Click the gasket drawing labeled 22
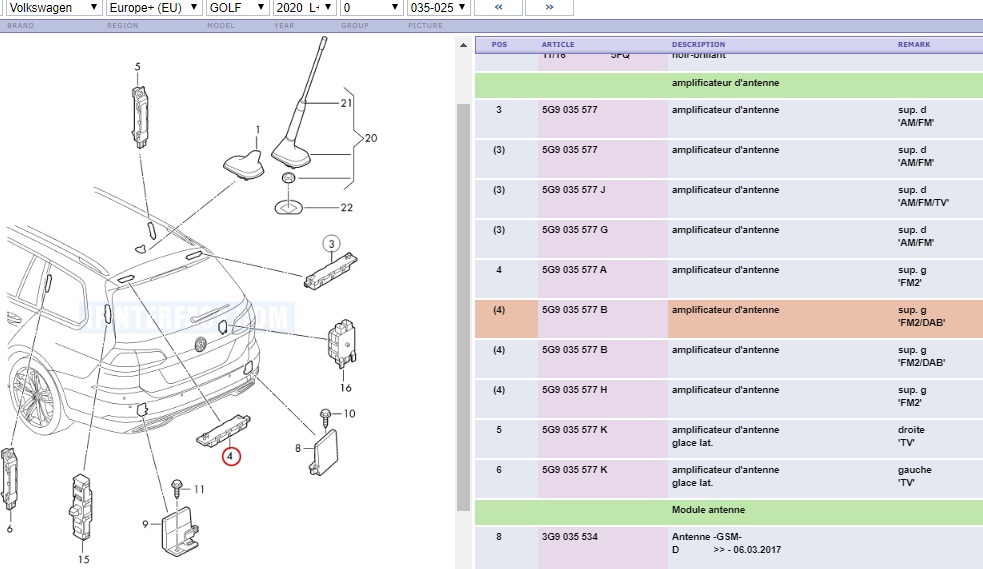983x569 pixels. click(x=289, y=206)
